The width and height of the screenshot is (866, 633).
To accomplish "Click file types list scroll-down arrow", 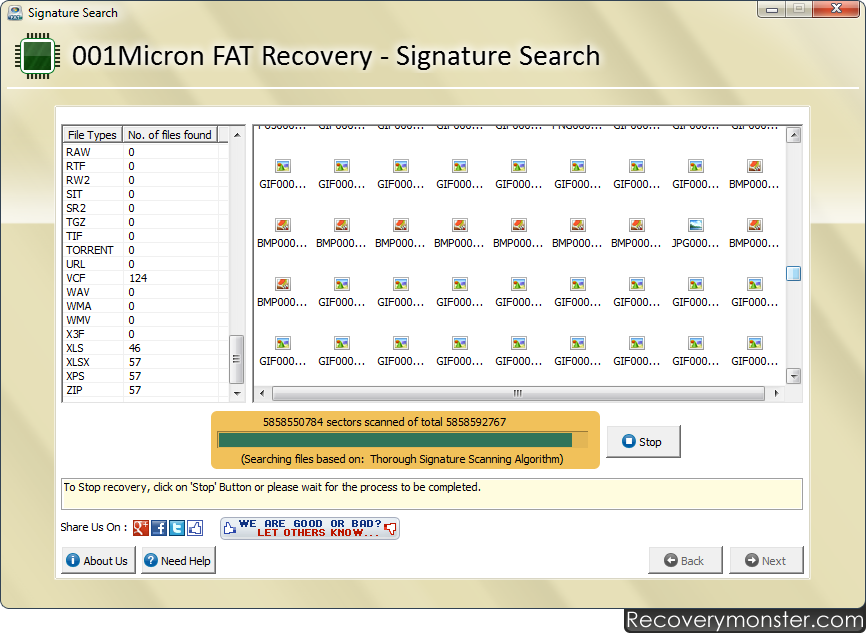I will pyautogui.click(x=237, y=393).
